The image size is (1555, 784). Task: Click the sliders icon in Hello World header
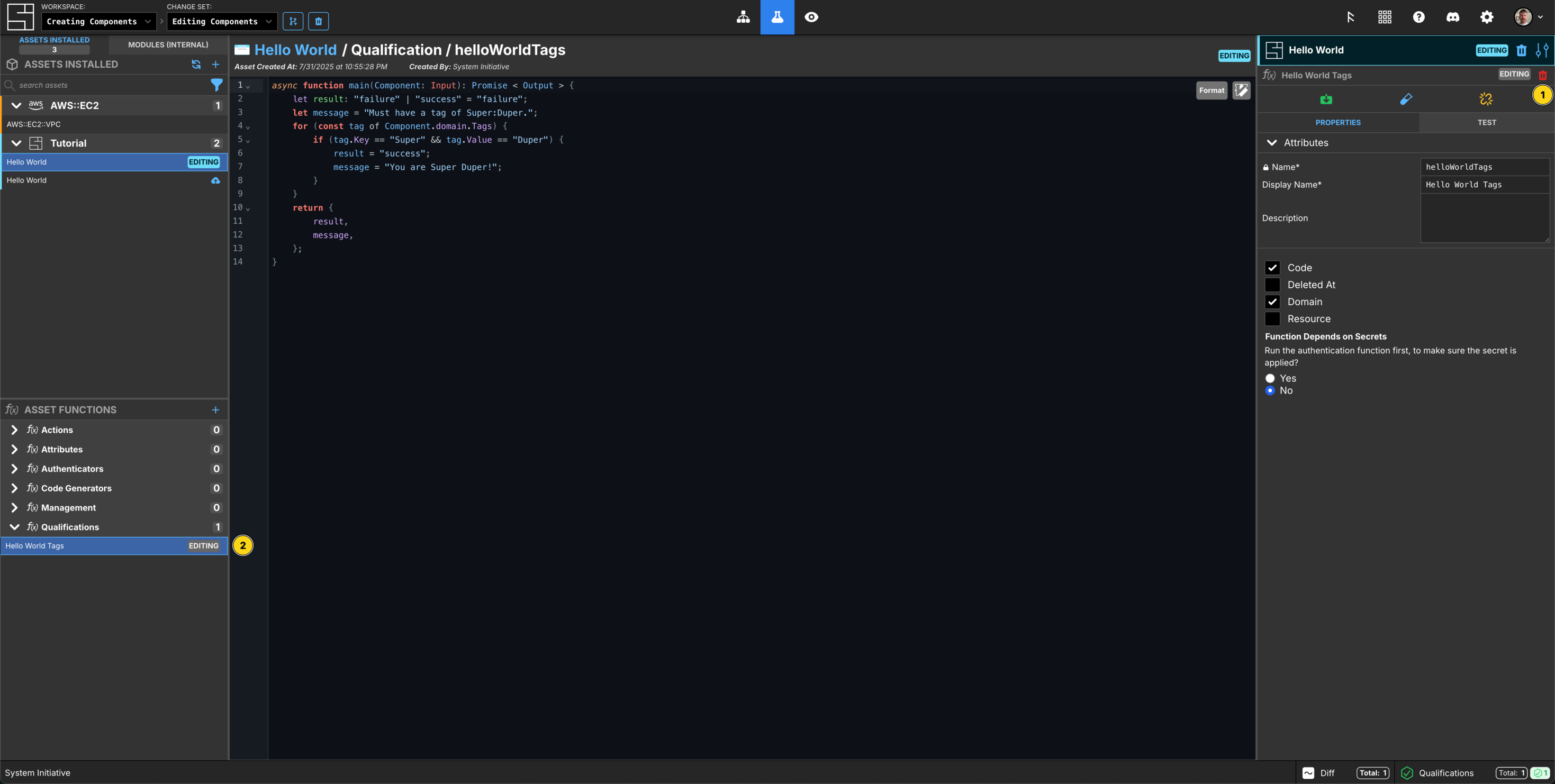1542,50
